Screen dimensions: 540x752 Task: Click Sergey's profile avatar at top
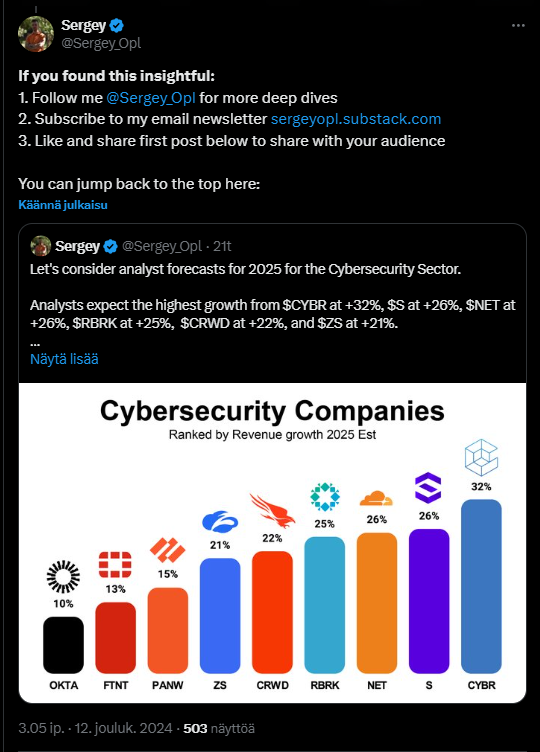(x=36, y=34)
